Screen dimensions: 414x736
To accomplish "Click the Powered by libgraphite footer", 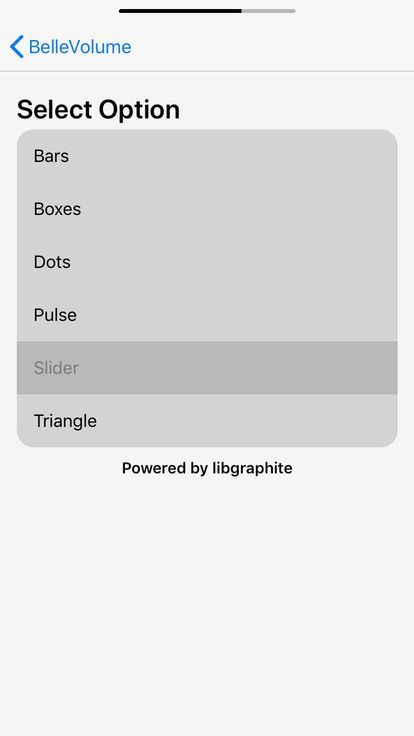I will coord(207,468).
